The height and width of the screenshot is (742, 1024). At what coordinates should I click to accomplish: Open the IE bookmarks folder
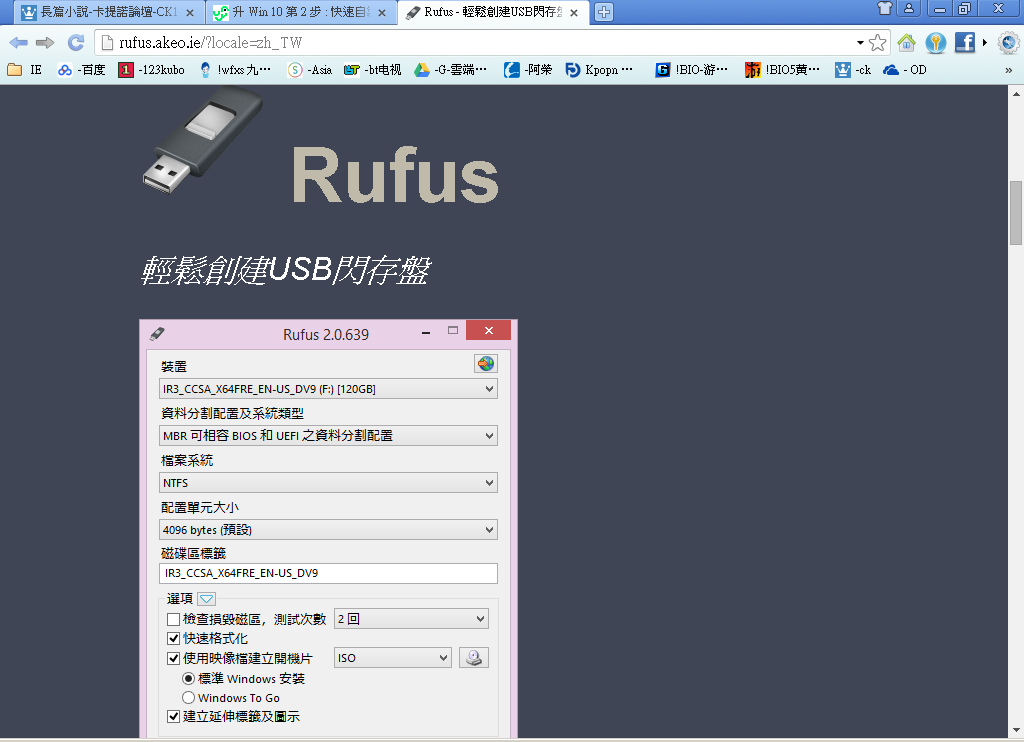(25, 70)
